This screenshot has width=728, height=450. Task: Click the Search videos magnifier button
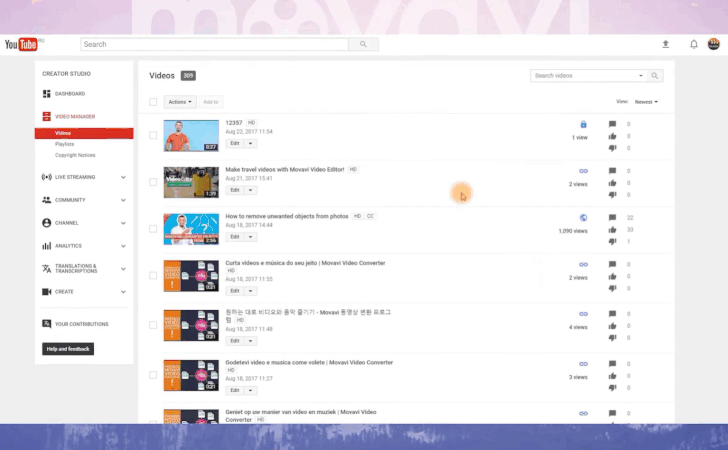pos(655,76)
